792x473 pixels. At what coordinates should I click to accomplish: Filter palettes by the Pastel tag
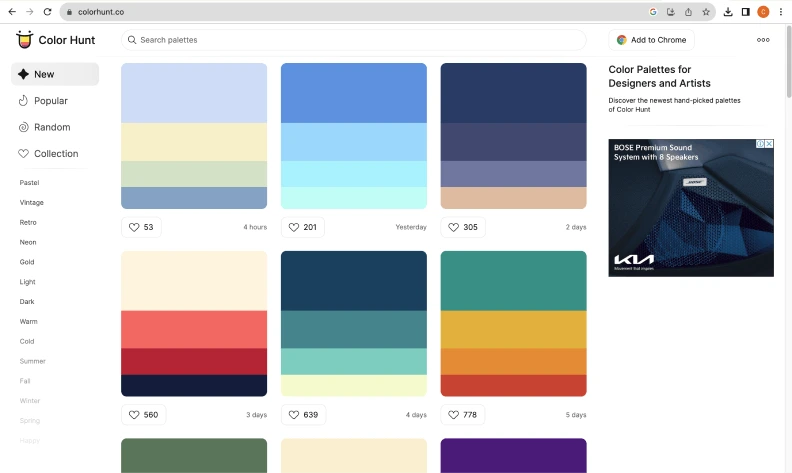pos(30,183)
